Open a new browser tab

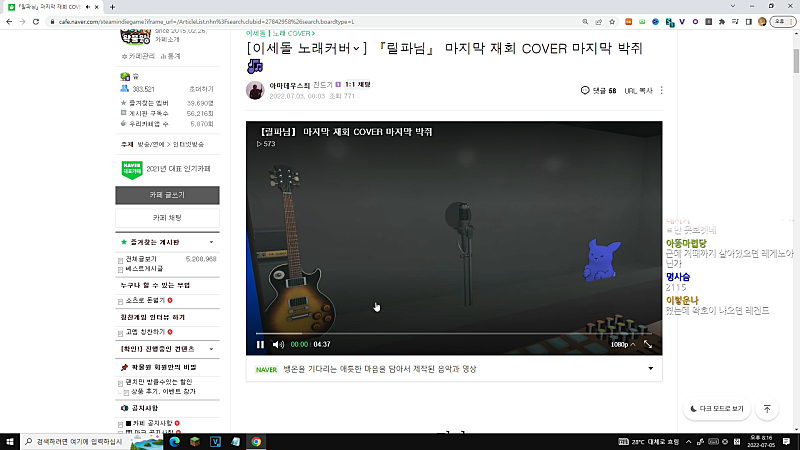pos(112,7)
